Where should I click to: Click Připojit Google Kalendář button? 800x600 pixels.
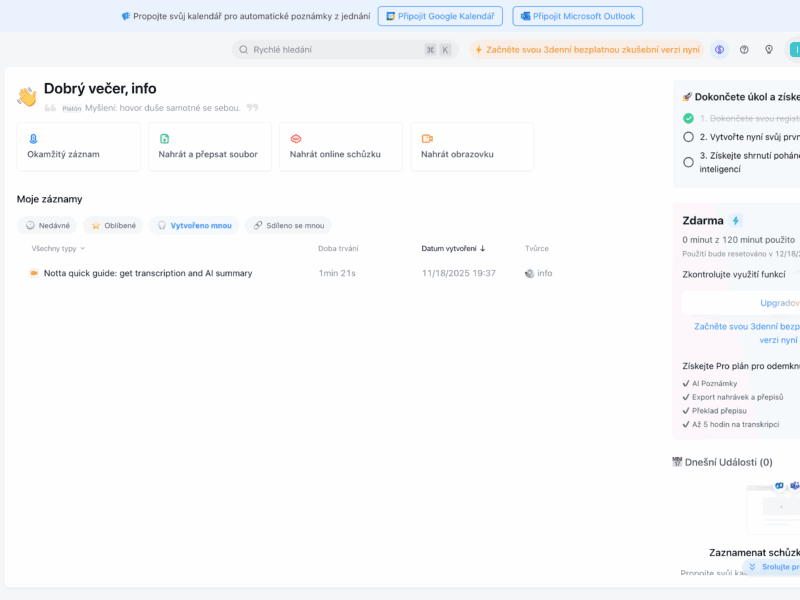(x=440, y=16)
